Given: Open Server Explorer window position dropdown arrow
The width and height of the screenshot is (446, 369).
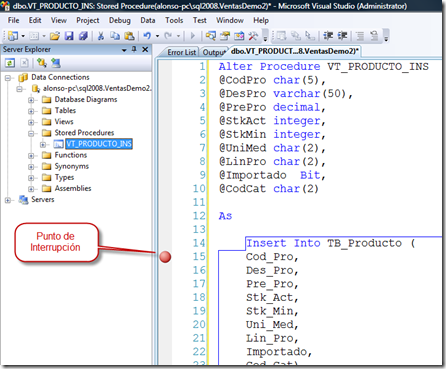Looking at the screenshot, I should click(x=124, y=50).
